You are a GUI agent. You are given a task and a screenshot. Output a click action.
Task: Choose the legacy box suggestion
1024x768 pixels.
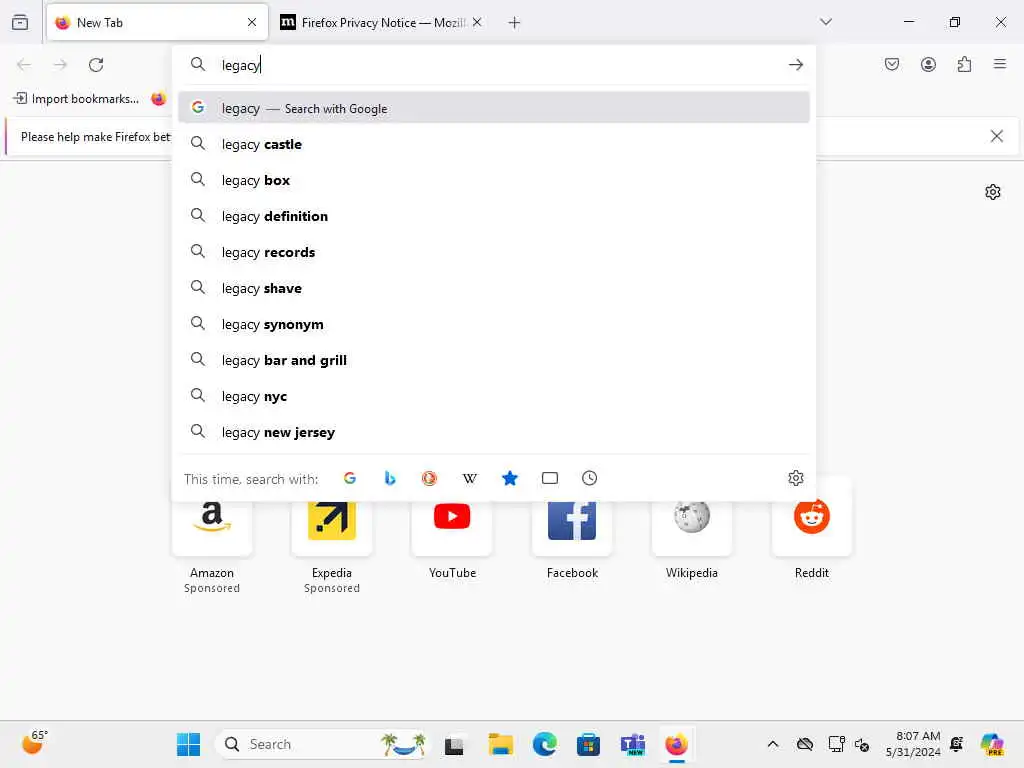click(494, 180)
